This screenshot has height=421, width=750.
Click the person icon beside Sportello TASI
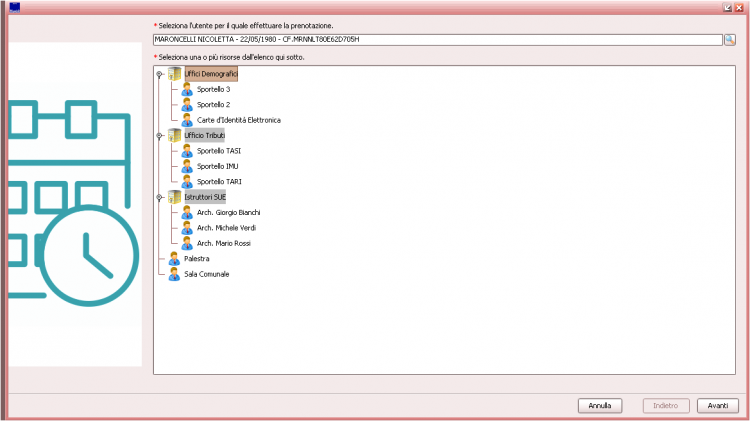[187, 151]
